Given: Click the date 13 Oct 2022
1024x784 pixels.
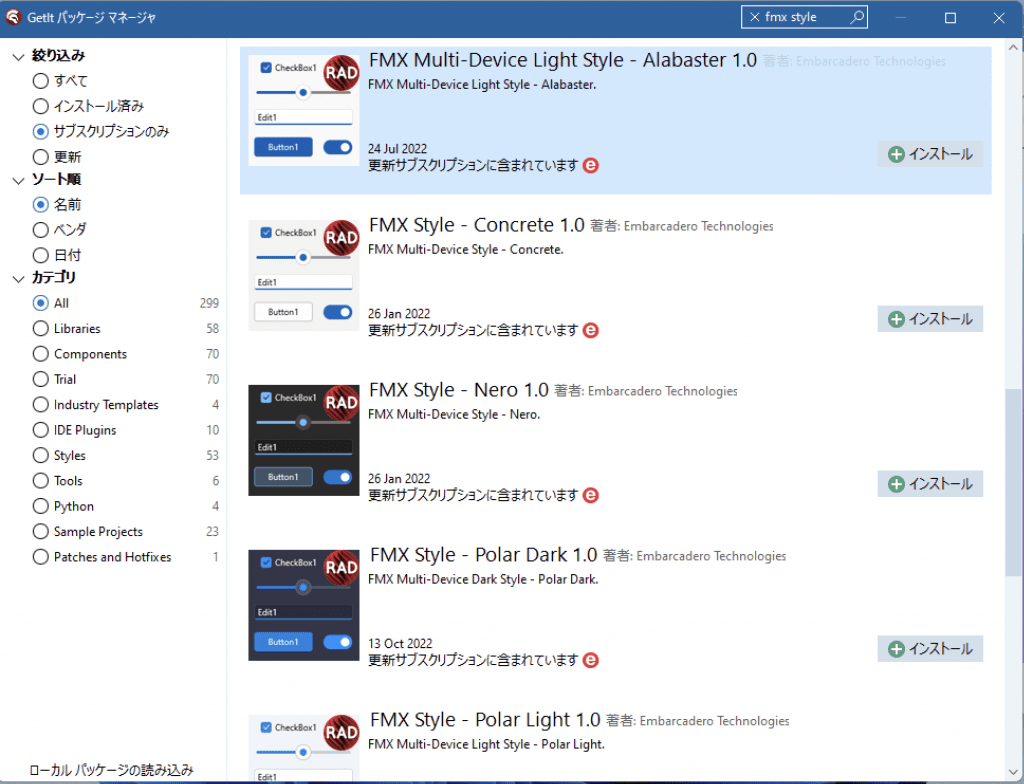Looking at the screenshot, I should (400, 644).
